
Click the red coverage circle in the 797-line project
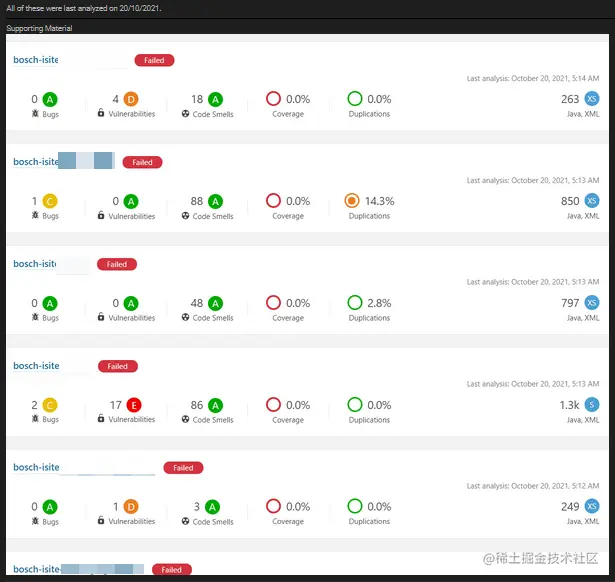(273, 302)
